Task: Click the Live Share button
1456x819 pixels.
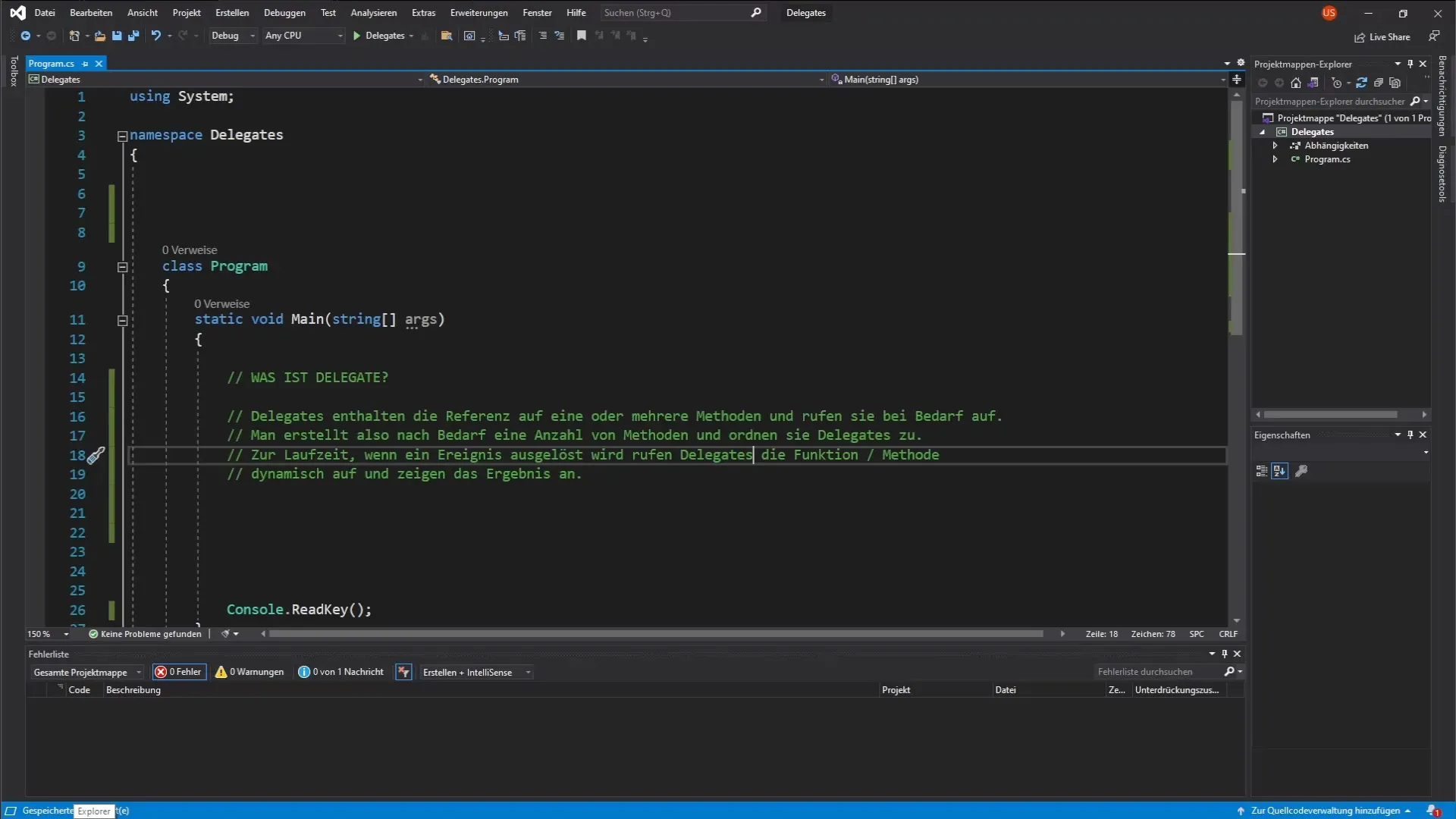Action: (x=1382, y=37)
